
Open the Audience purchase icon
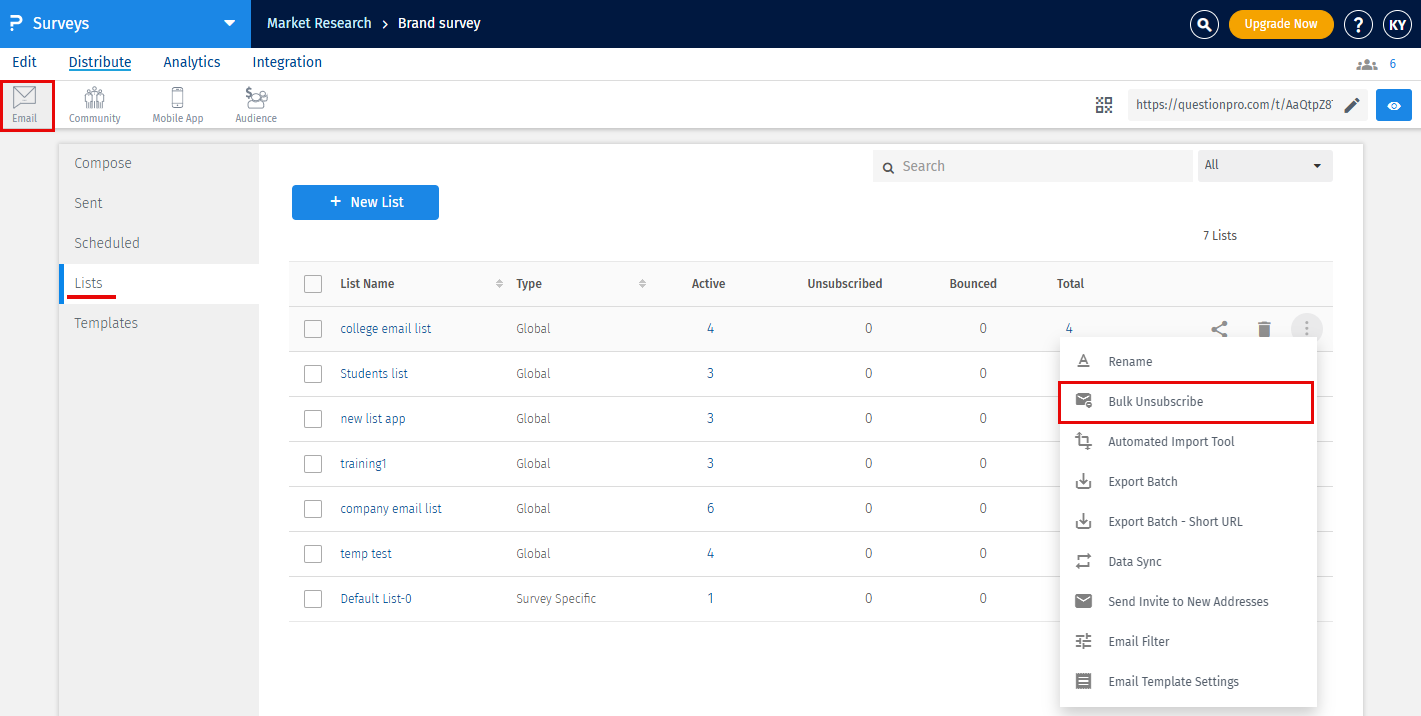coord(256,105)
